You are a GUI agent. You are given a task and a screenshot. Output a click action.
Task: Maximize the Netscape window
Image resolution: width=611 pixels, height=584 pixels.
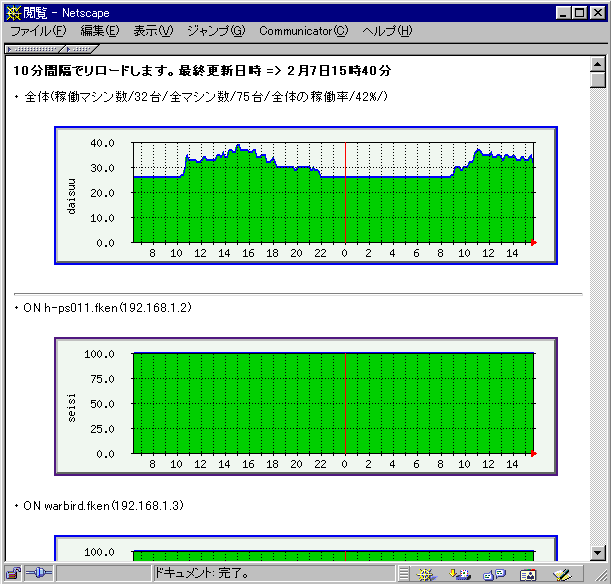[579, 13]
